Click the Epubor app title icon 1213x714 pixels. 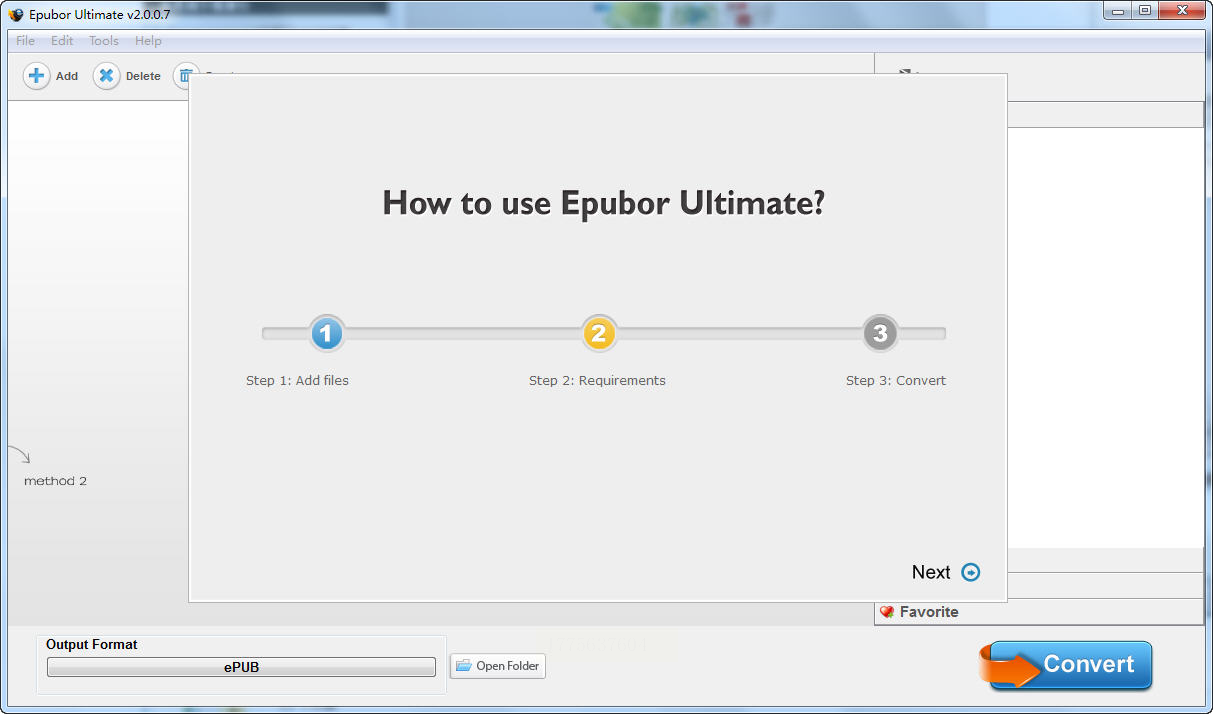[x=16, y=15]
